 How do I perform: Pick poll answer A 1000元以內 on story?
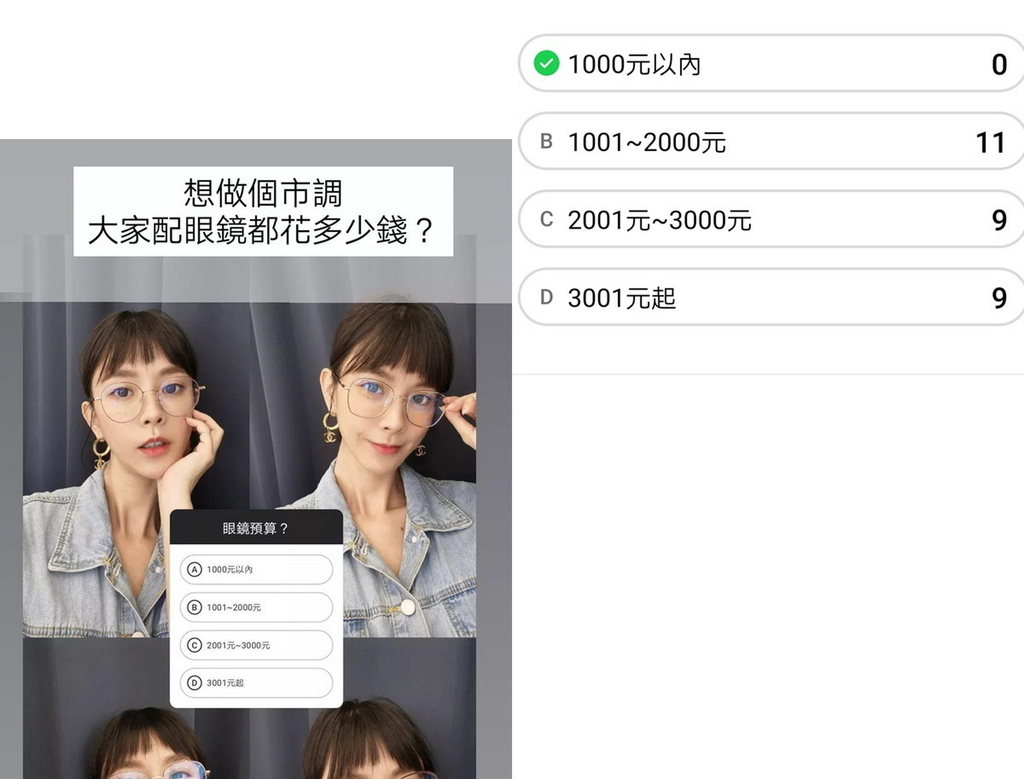256,569
